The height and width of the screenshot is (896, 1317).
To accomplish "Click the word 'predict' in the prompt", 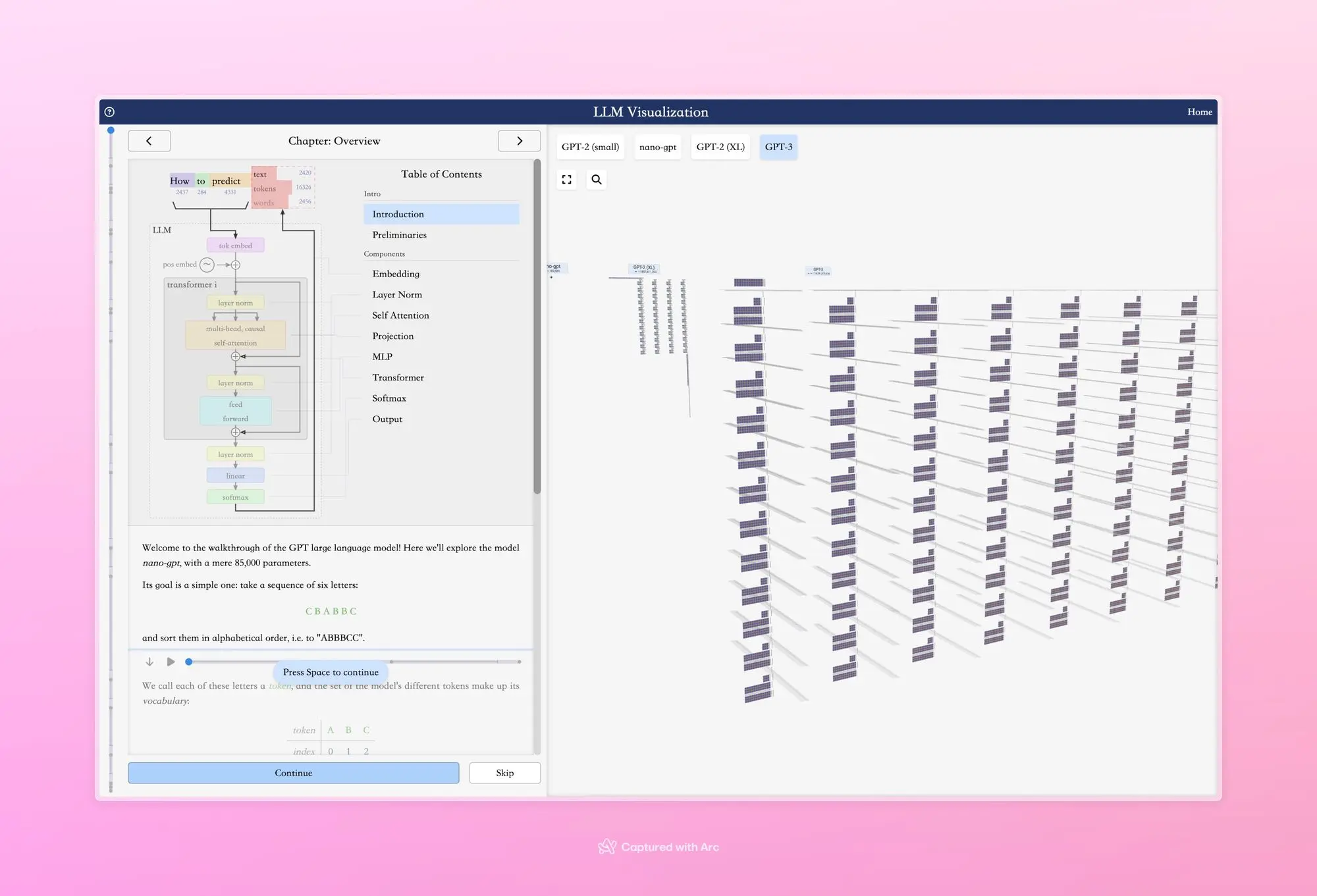I will pos(226,181).
